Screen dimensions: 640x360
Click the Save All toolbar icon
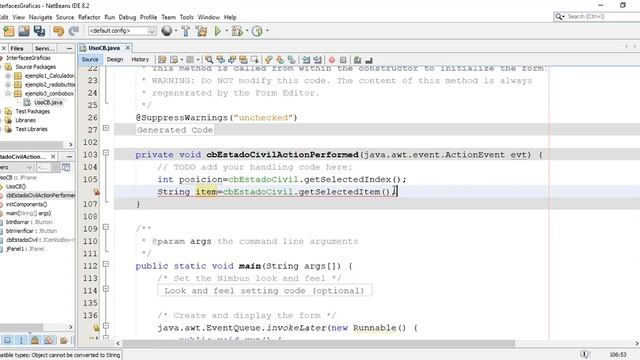39,31
